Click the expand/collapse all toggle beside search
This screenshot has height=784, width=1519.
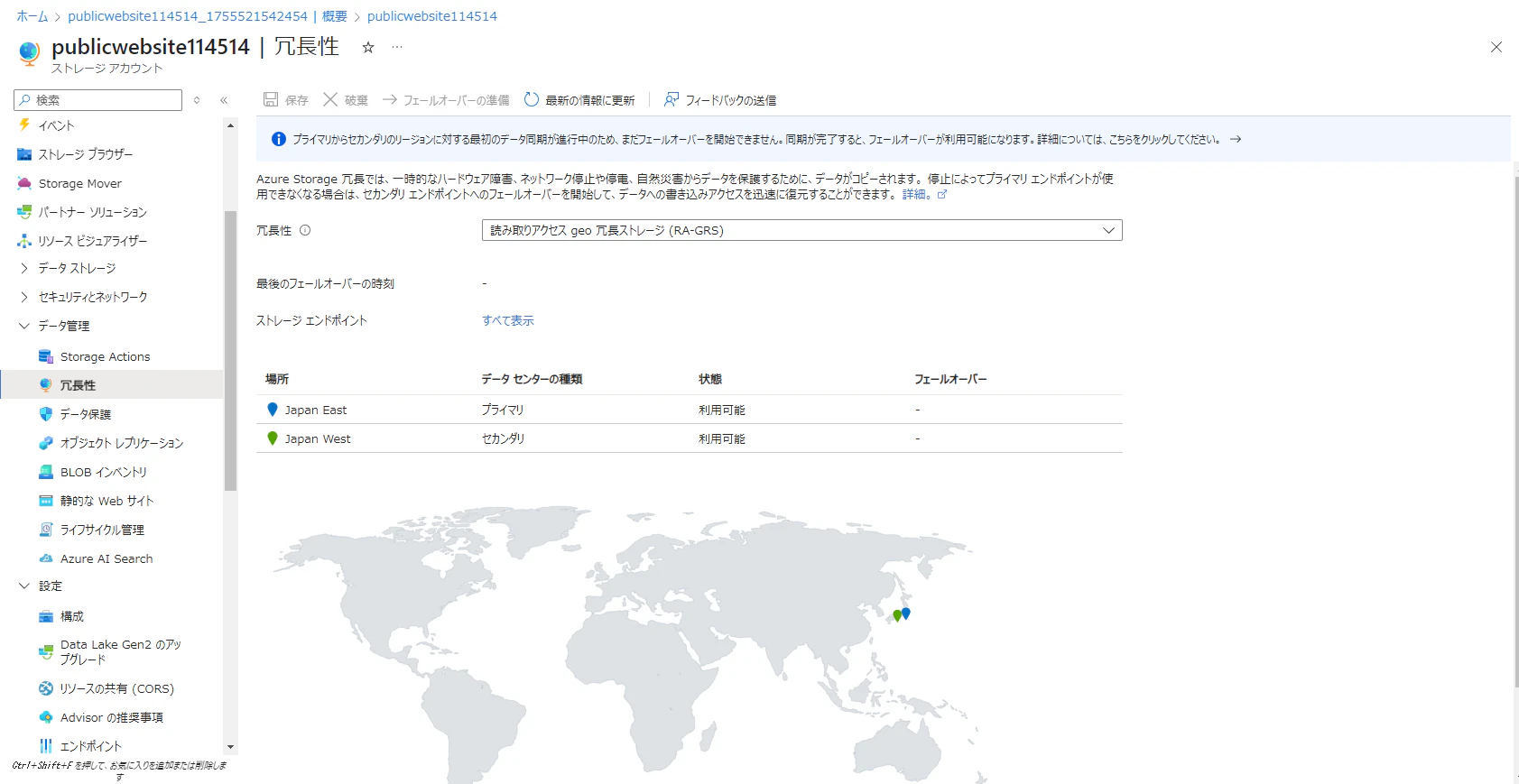pyautogui.click(x=197, y=100)
